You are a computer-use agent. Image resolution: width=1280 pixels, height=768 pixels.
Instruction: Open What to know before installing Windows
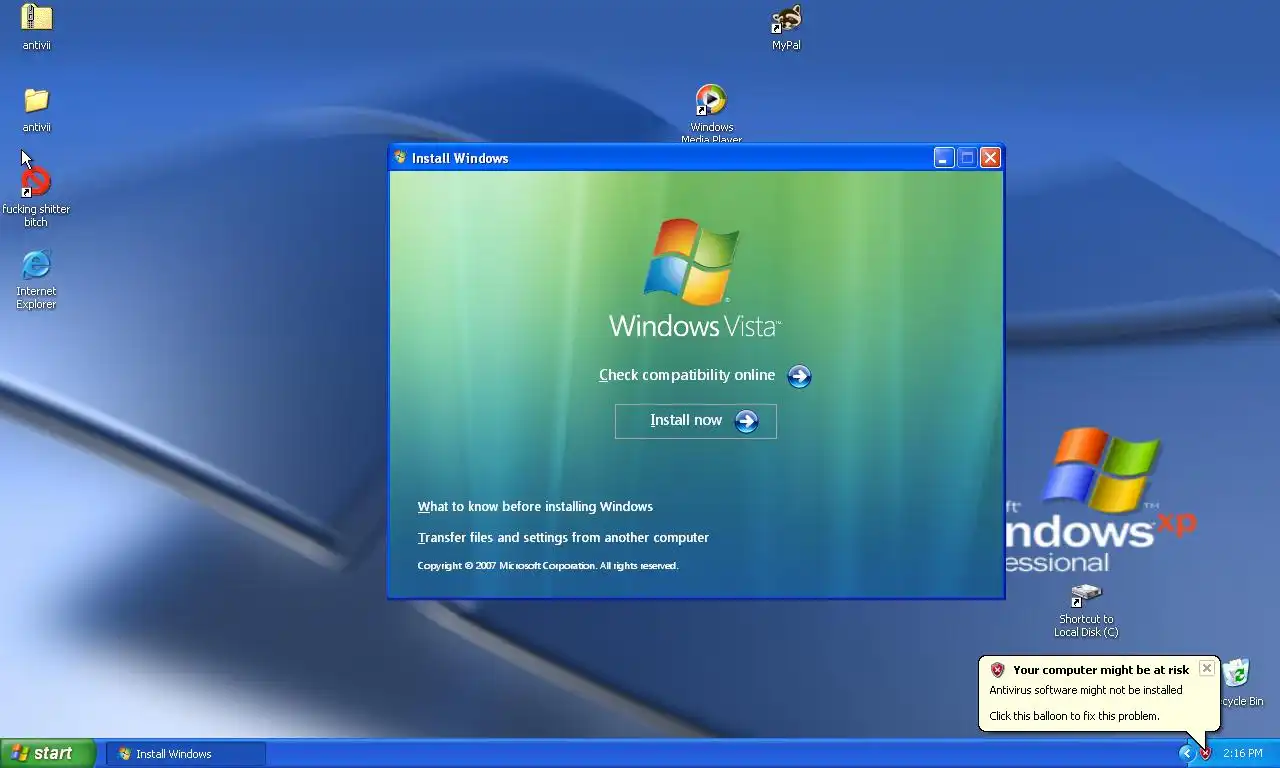535,507
